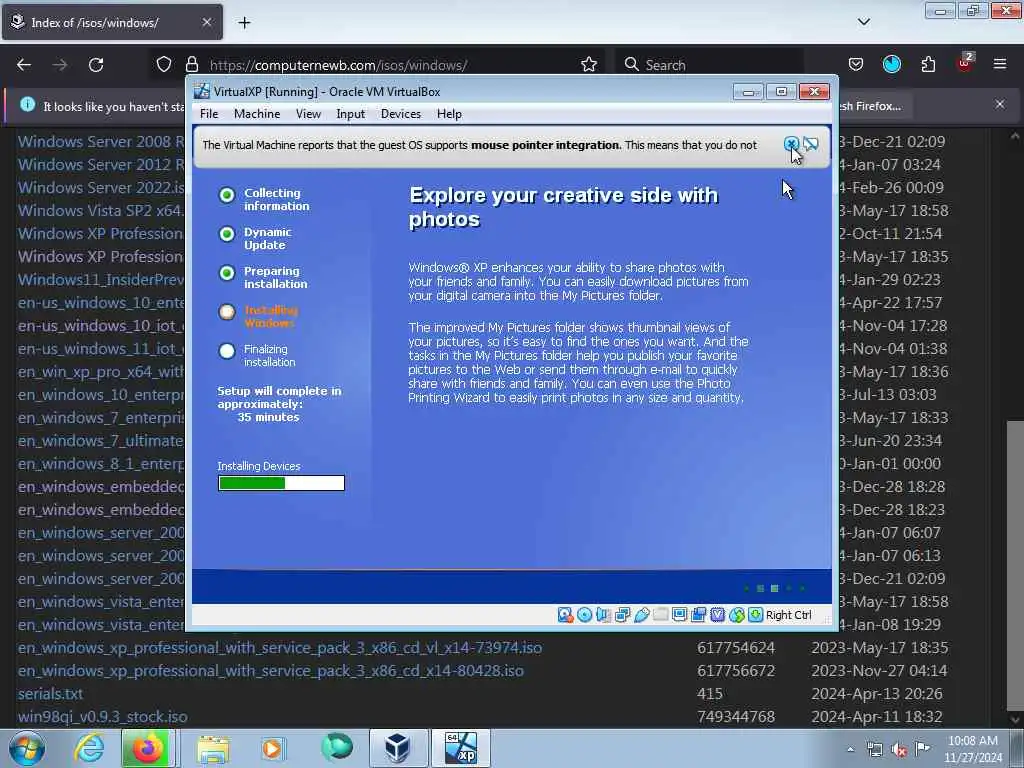Open the Pocket save icon

856,64
